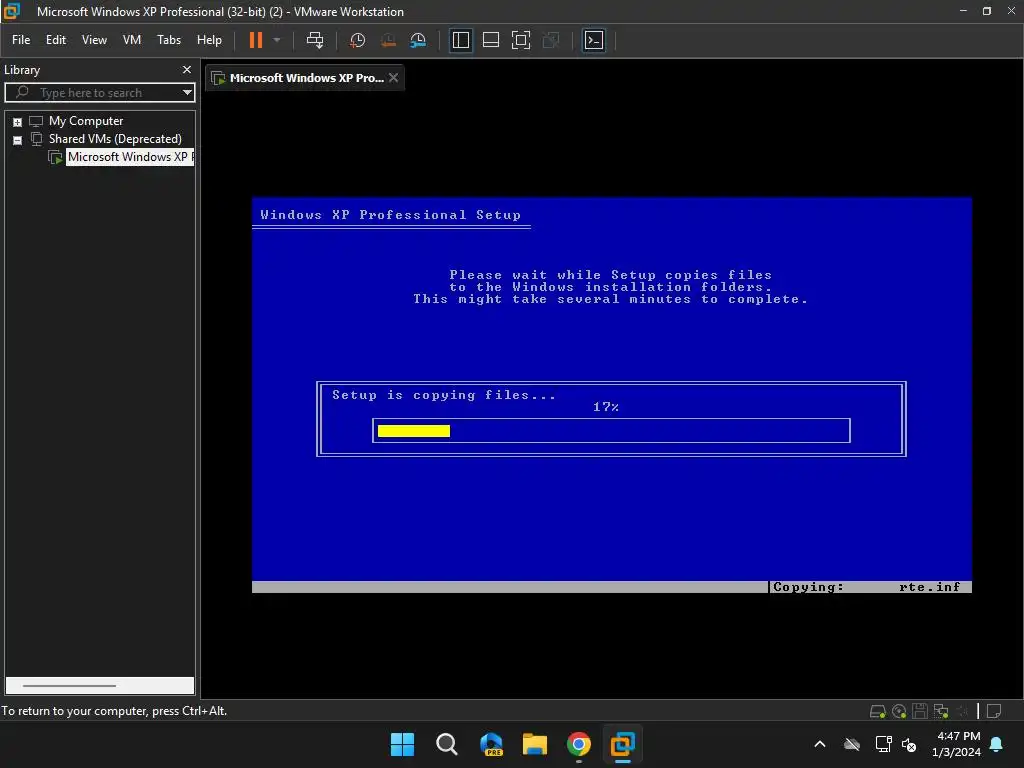Screen dimensions: 1024x768
Task: Click the network tray icon
Action: 883,744
